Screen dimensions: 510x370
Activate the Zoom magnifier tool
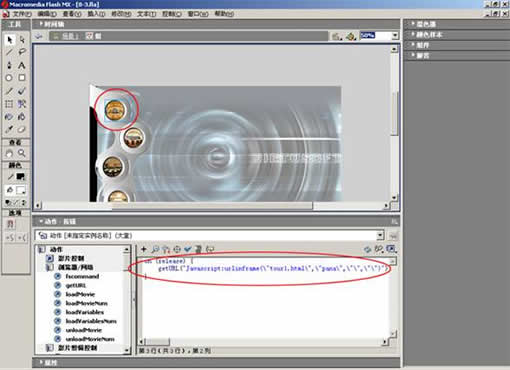(22, 153)
